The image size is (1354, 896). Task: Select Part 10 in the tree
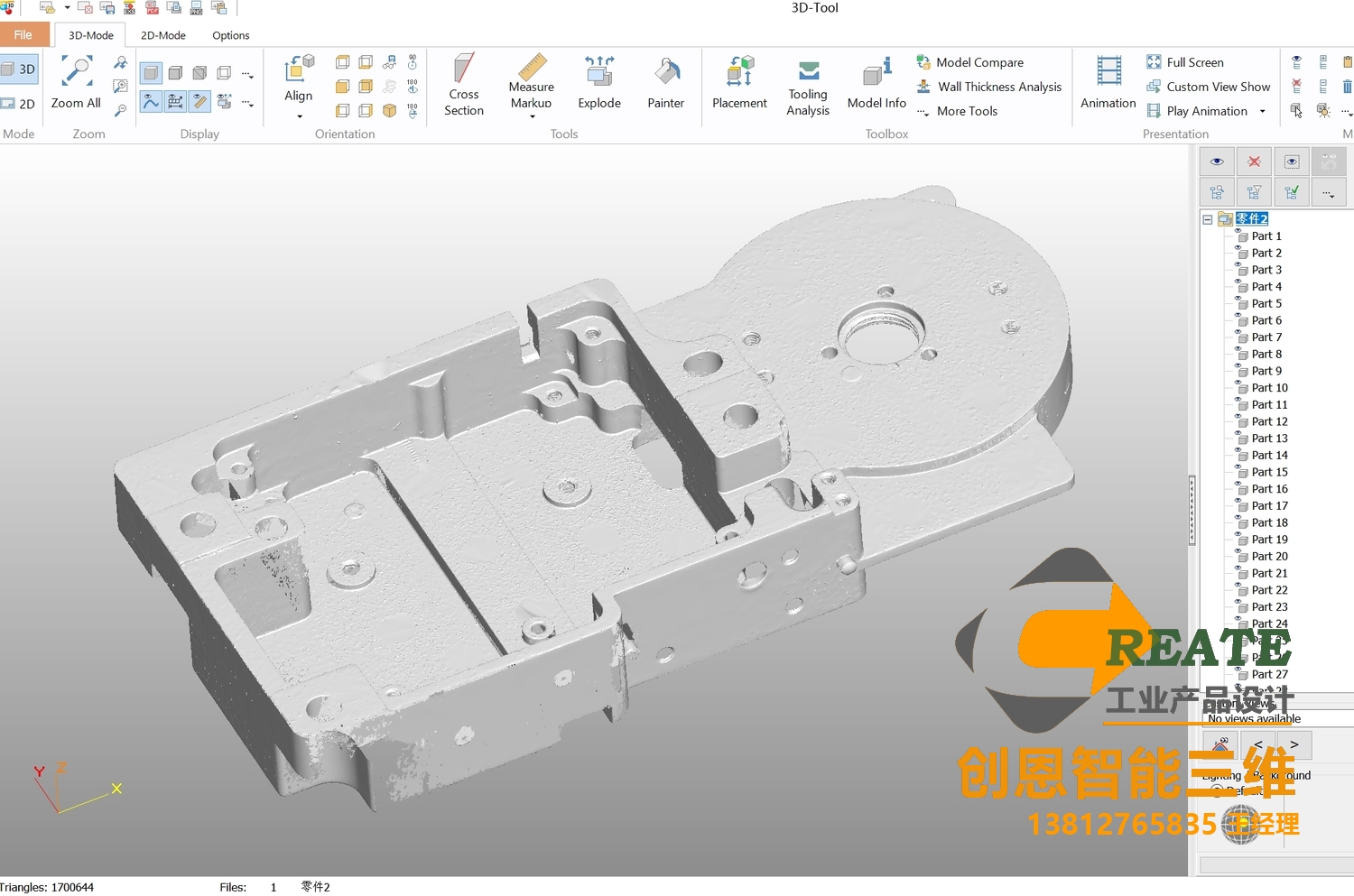[1269, 388]
